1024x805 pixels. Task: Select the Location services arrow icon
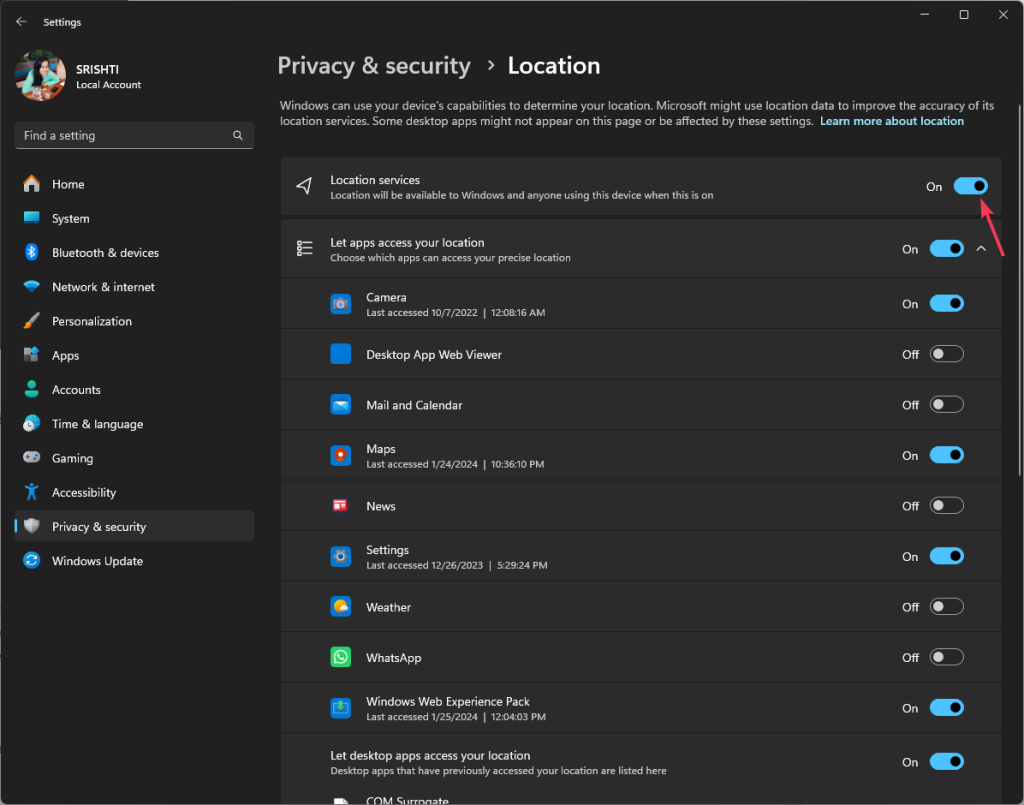(x=304, y=186)
